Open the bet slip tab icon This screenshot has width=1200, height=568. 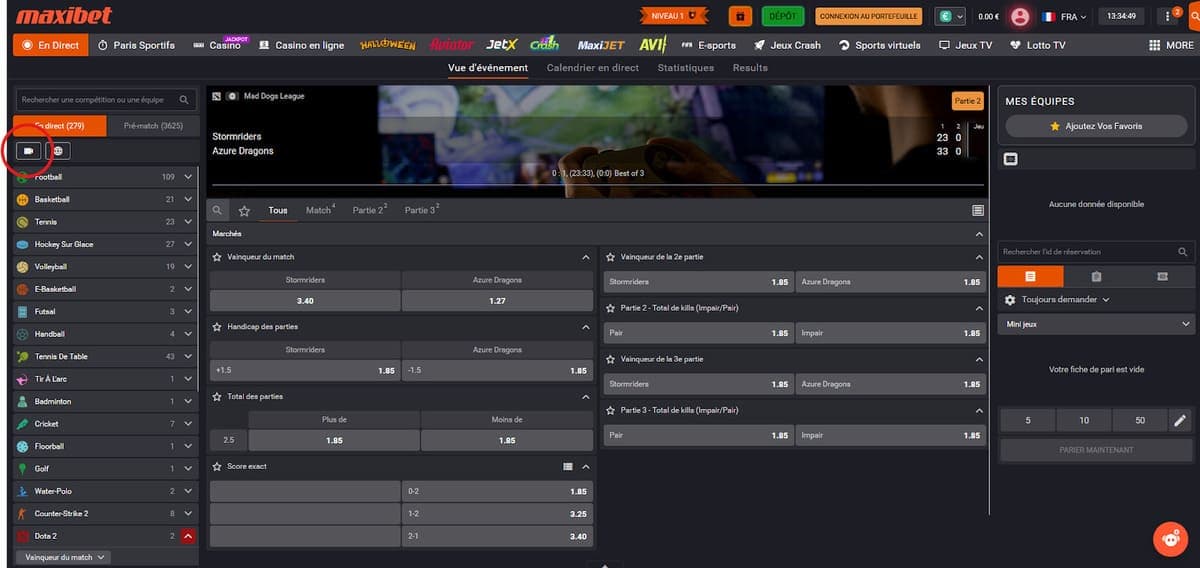point(1031,276)
